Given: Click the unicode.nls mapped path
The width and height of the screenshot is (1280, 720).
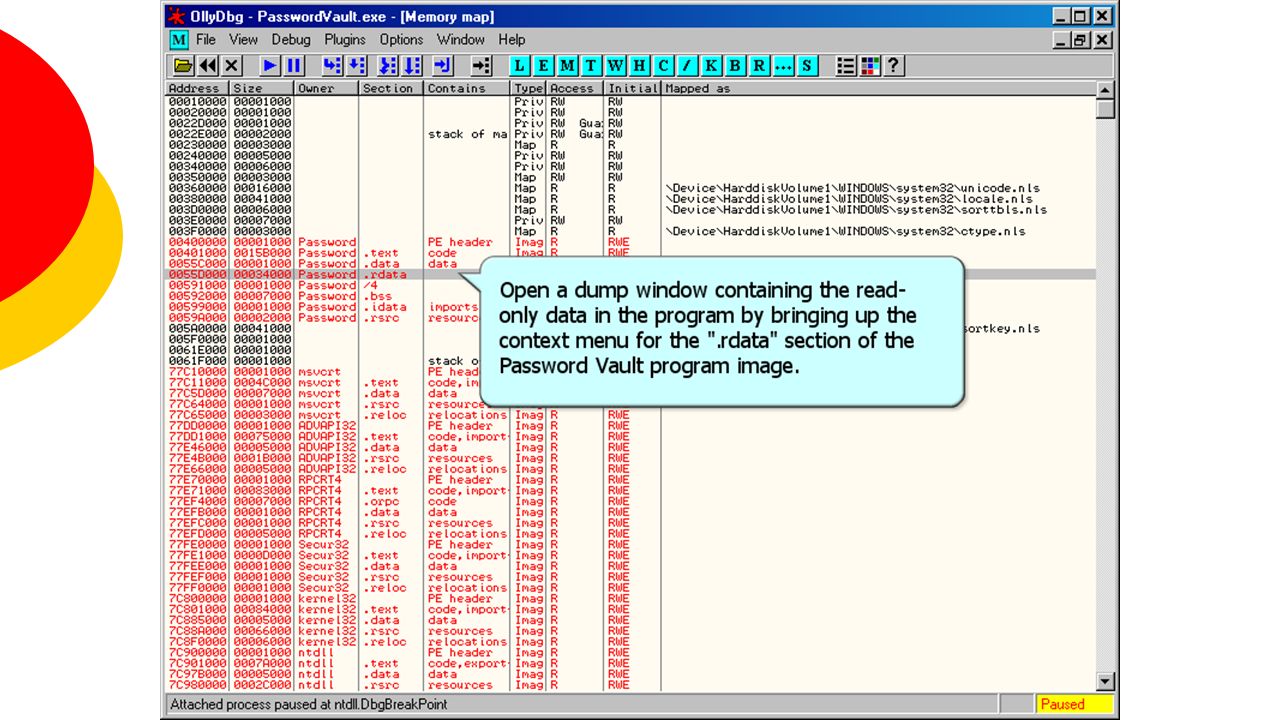Looking at the screenshot, I should [853, 188].
